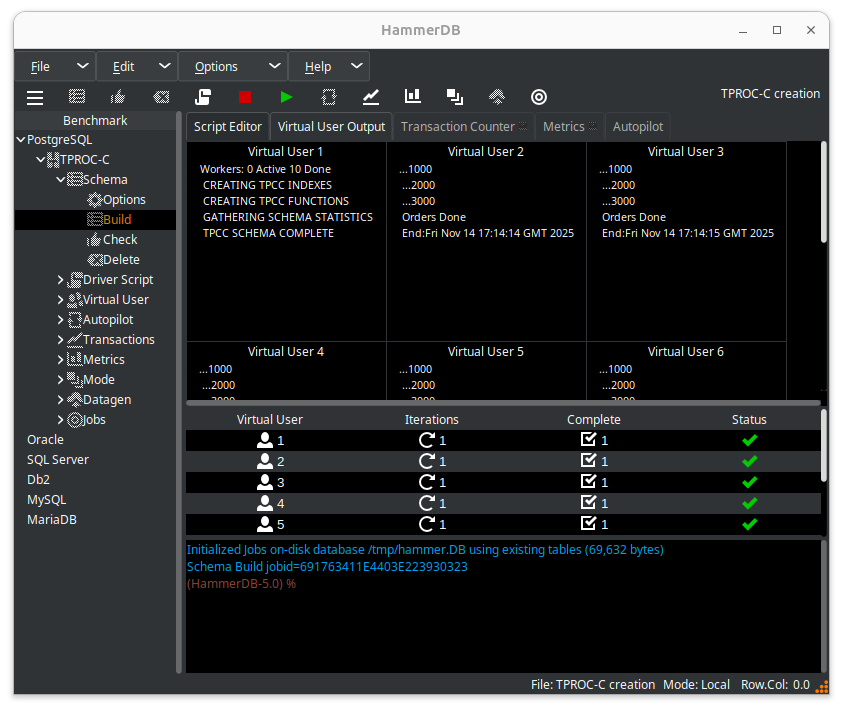Click the autopilot target circle icon
The height and width of the screenshot is (711, 843).
coord(538,97)
